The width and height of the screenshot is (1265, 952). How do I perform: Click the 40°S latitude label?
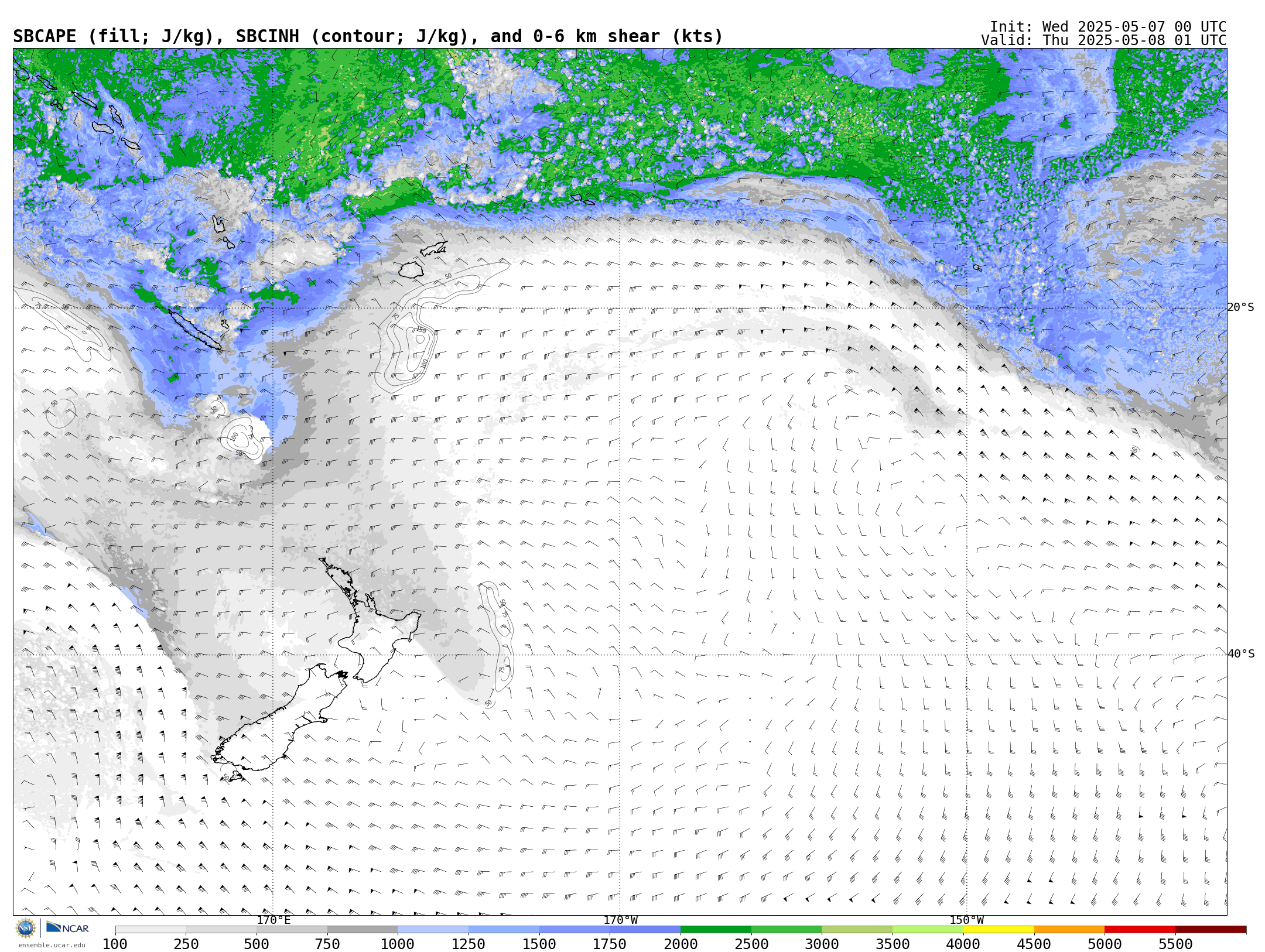coord(1240,654)
